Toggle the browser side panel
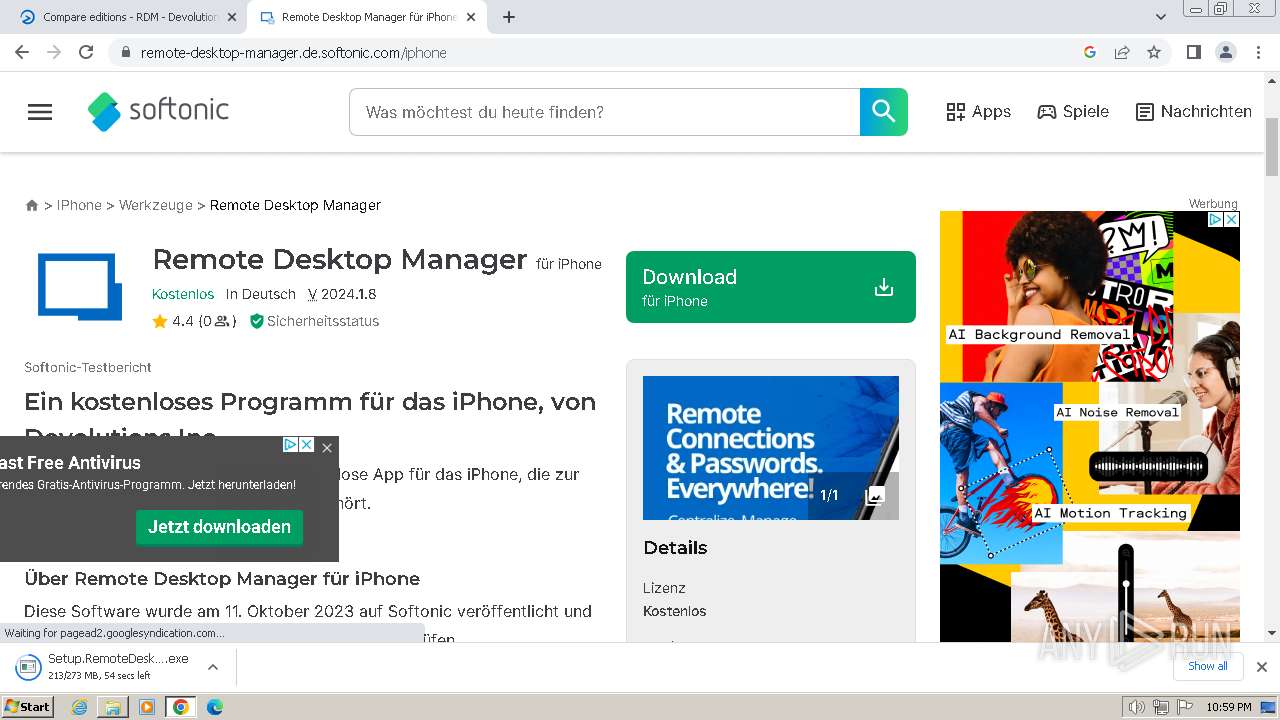The height and width of the screenshot is (720, 1280). (x=1193, y=52)
